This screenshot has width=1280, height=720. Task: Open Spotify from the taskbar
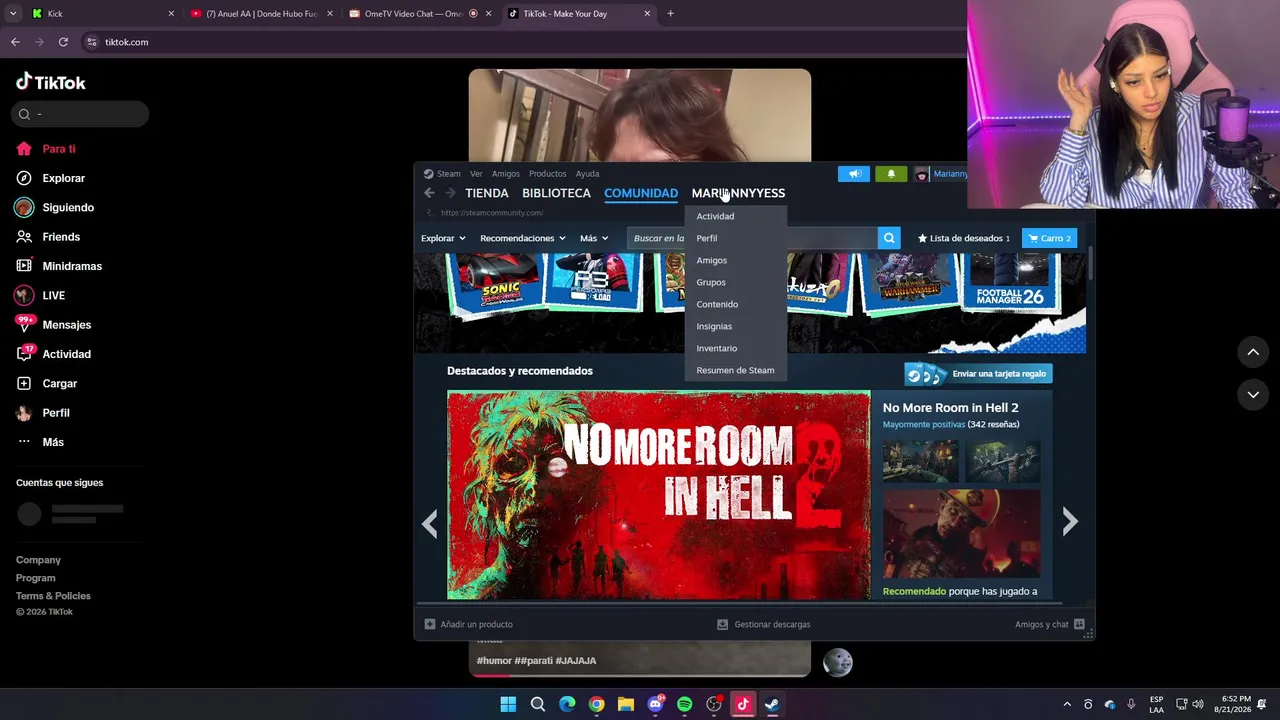tap(684, 704)
